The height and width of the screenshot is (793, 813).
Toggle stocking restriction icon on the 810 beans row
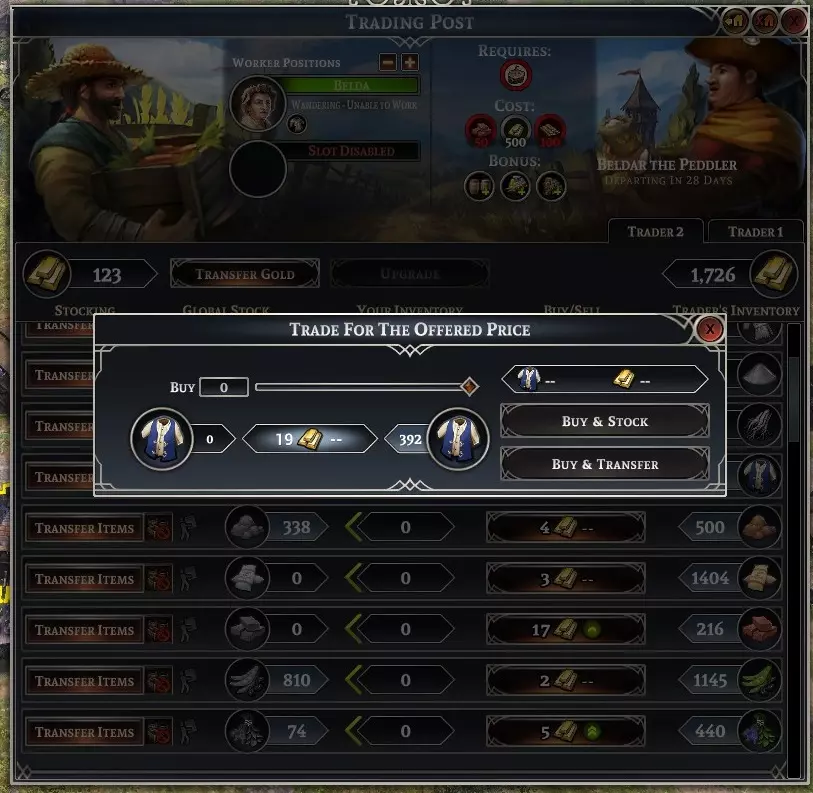click(x=159, y=680)
